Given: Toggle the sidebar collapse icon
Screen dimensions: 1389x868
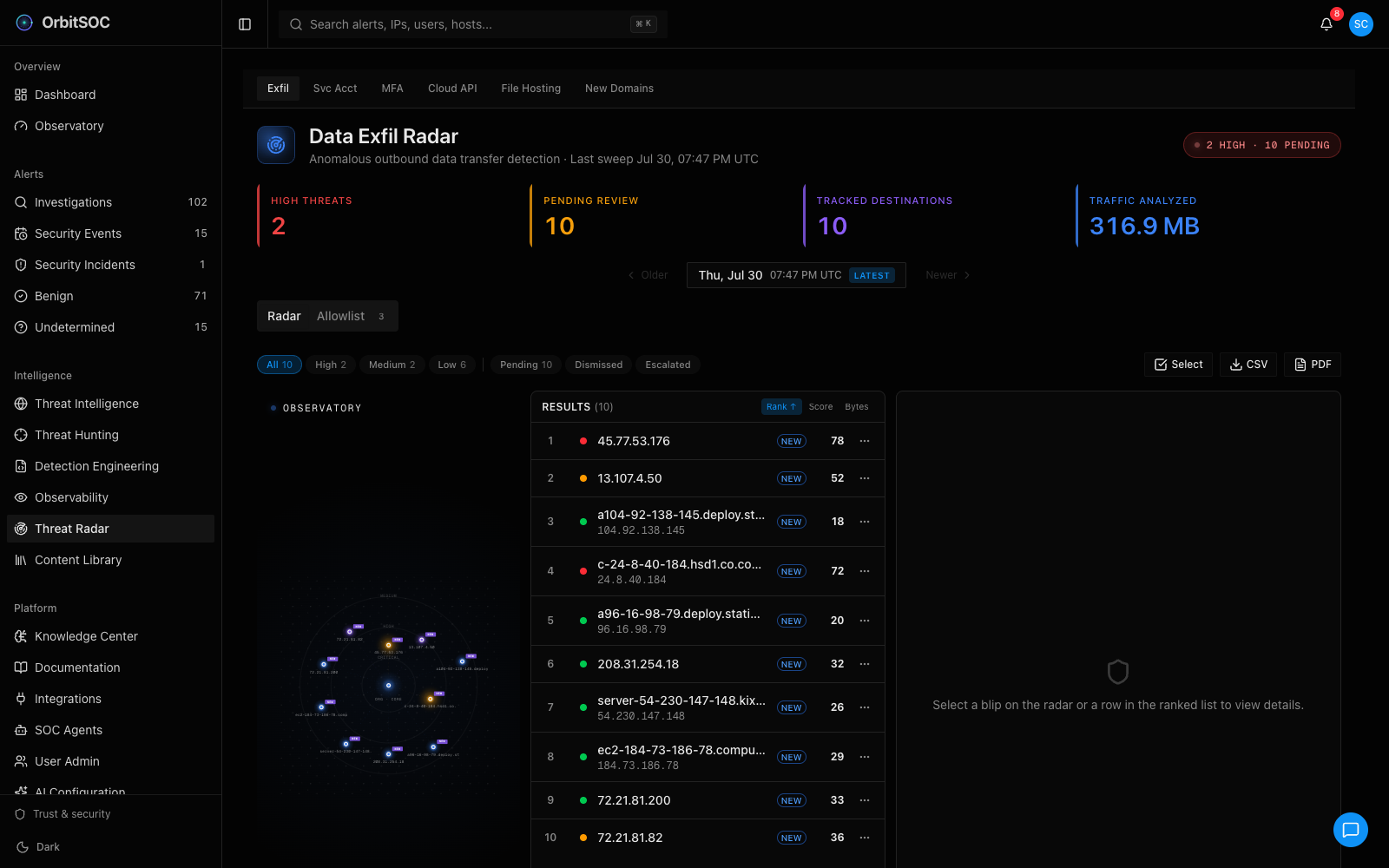Looking at the screenshot, I should point(245,24).
